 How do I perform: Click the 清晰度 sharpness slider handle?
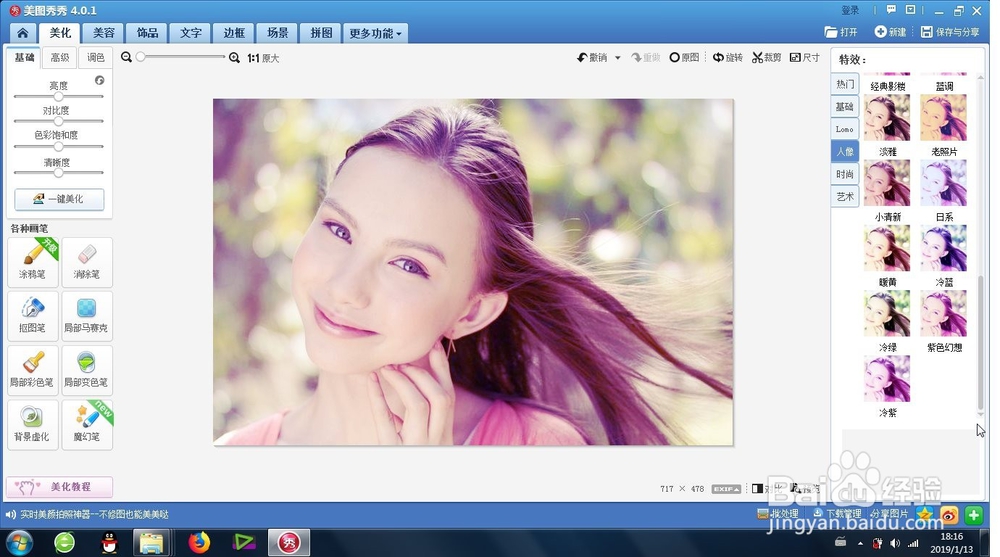59,172
